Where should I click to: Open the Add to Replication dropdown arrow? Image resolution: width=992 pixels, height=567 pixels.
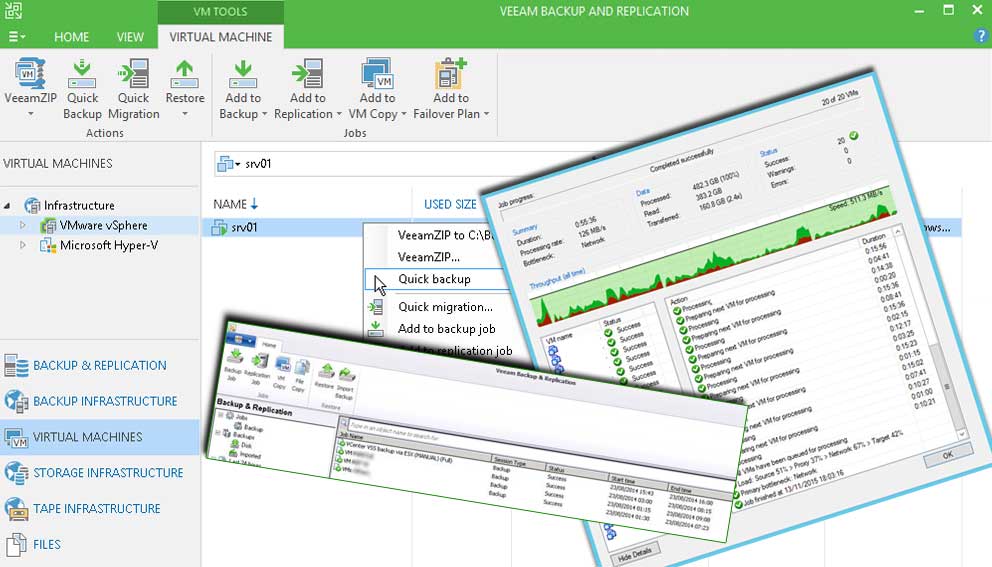(339, 115)
